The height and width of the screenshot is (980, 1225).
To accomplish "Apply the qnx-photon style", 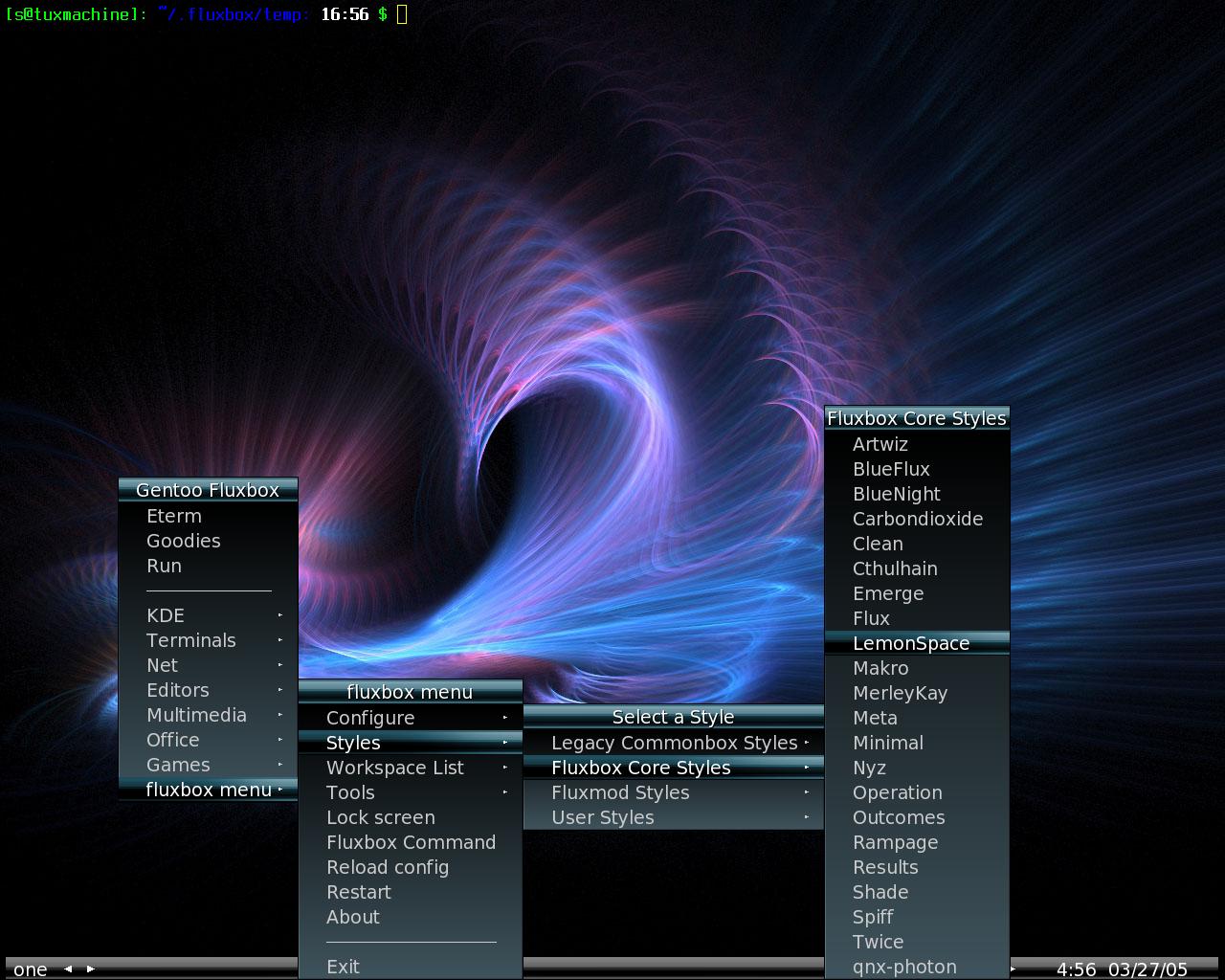I will point(917,967).
